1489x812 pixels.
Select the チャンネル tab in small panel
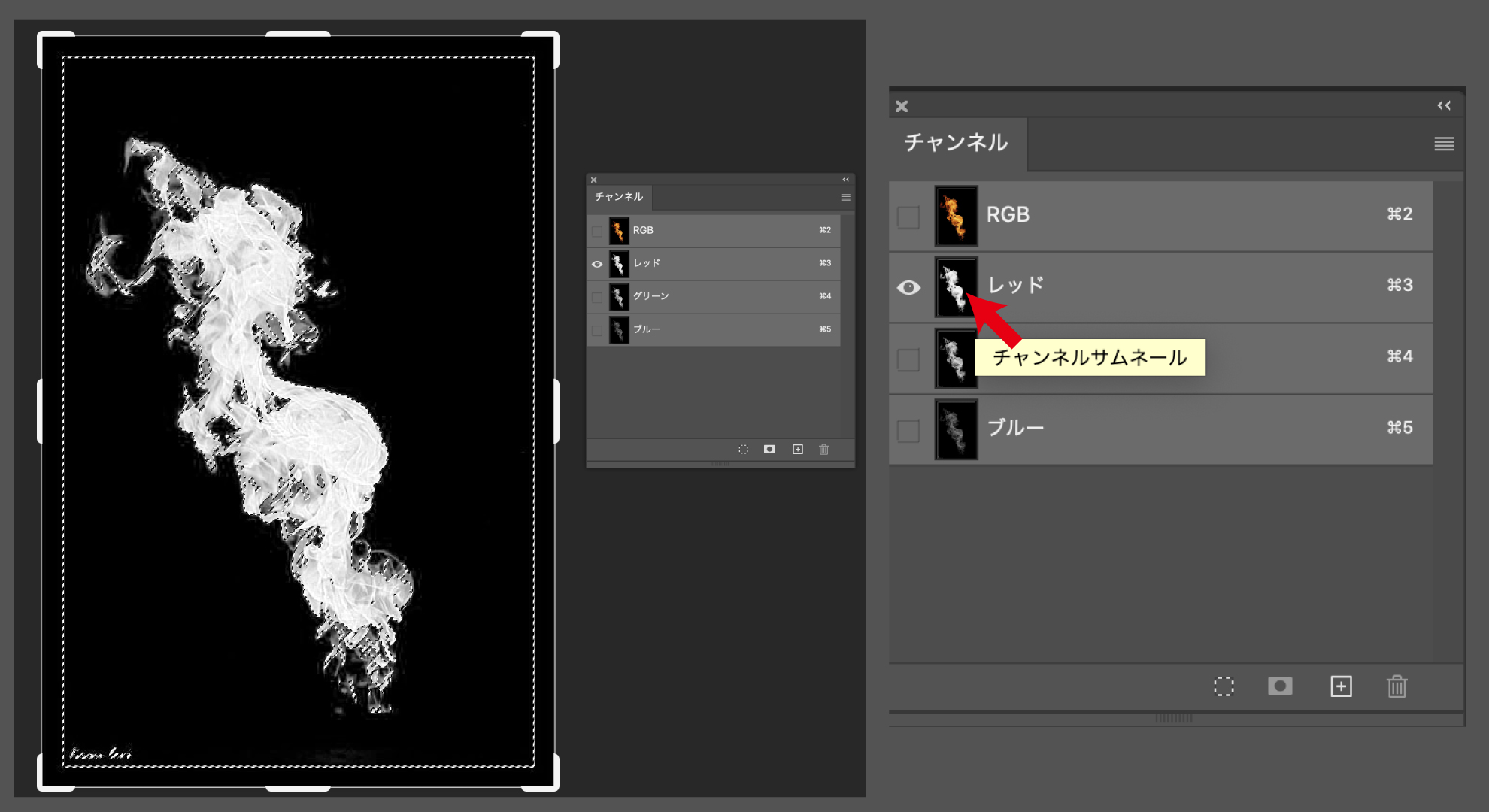(x=619, y=197)
